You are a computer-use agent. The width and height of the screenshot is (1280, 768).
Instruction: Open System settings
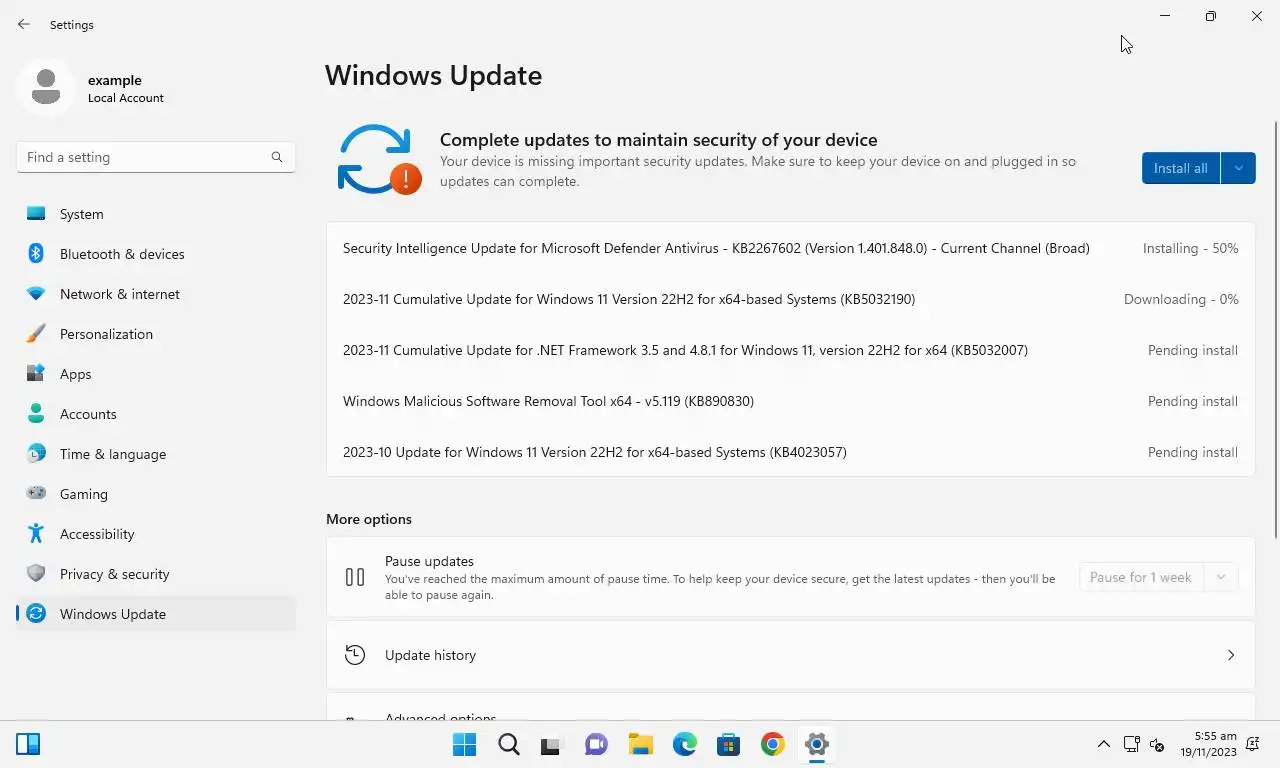pyautogui.click(x=156, y=214)
